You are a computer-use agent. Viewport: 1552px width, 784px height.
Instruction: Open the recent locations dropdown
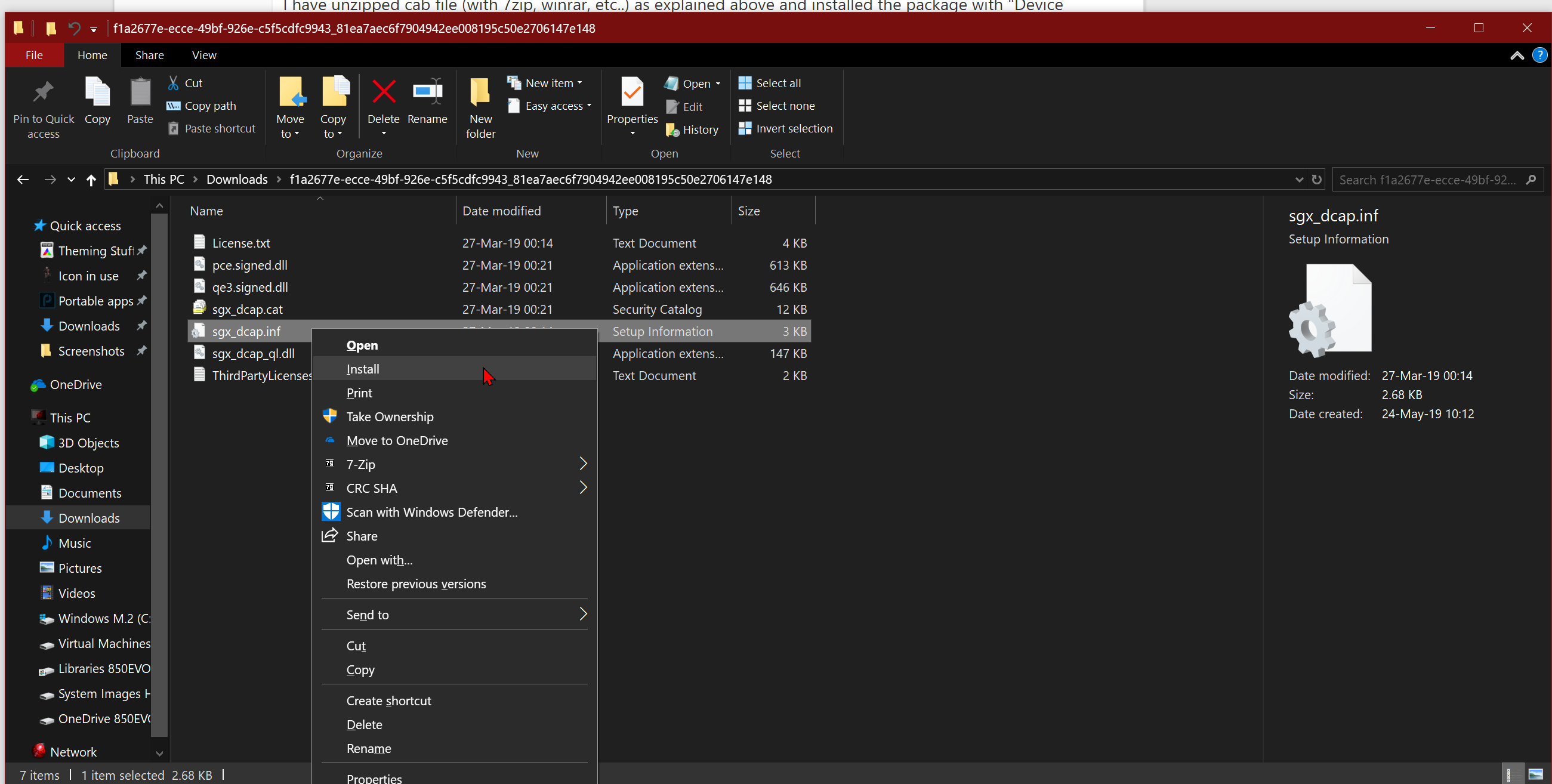(71, 180)
